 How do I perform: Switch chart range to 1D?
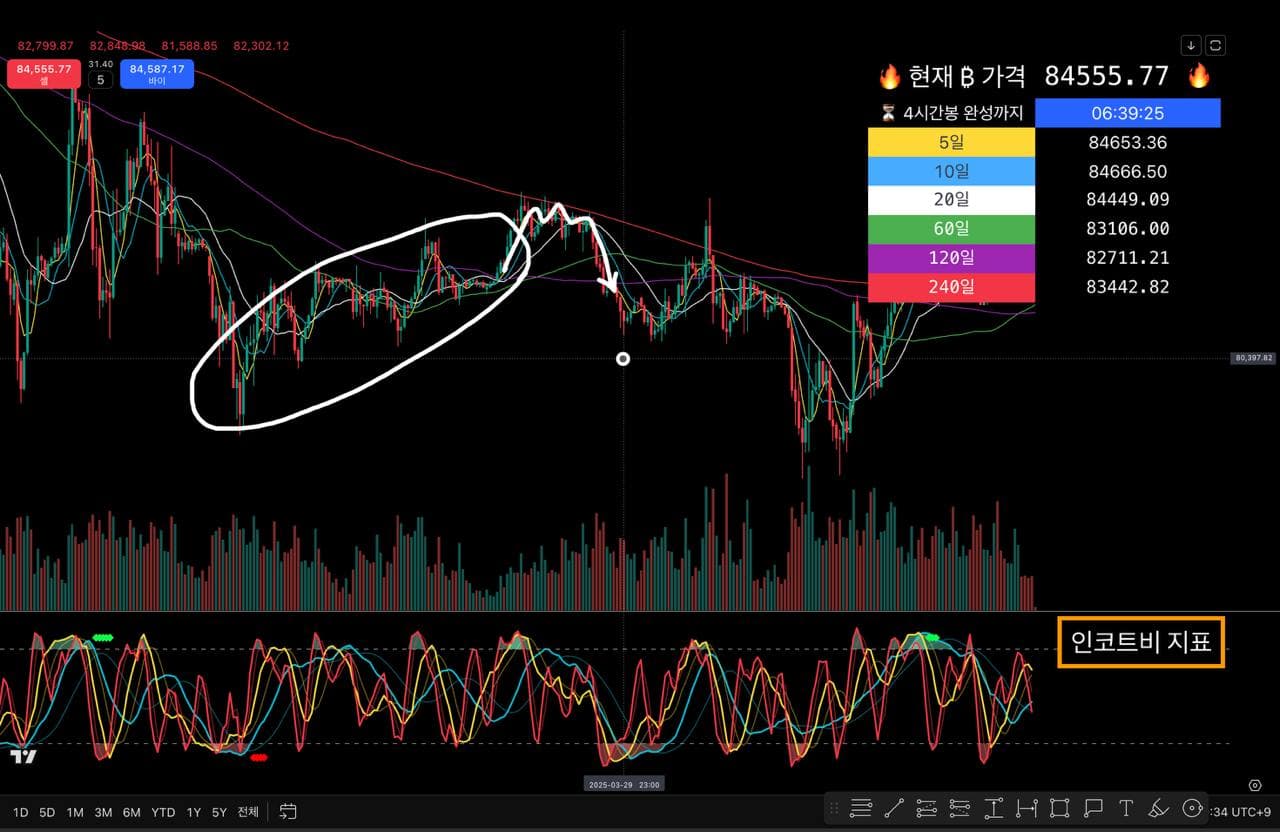19,812
